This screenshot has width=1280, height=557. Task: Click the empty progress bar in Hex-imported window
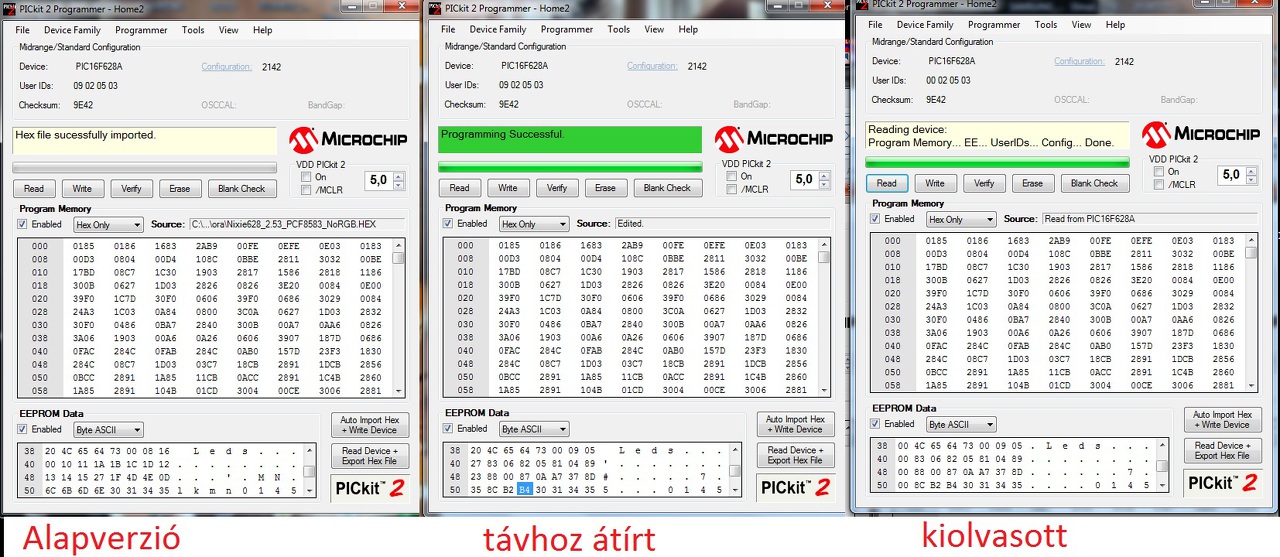click(x=145, y=168)
